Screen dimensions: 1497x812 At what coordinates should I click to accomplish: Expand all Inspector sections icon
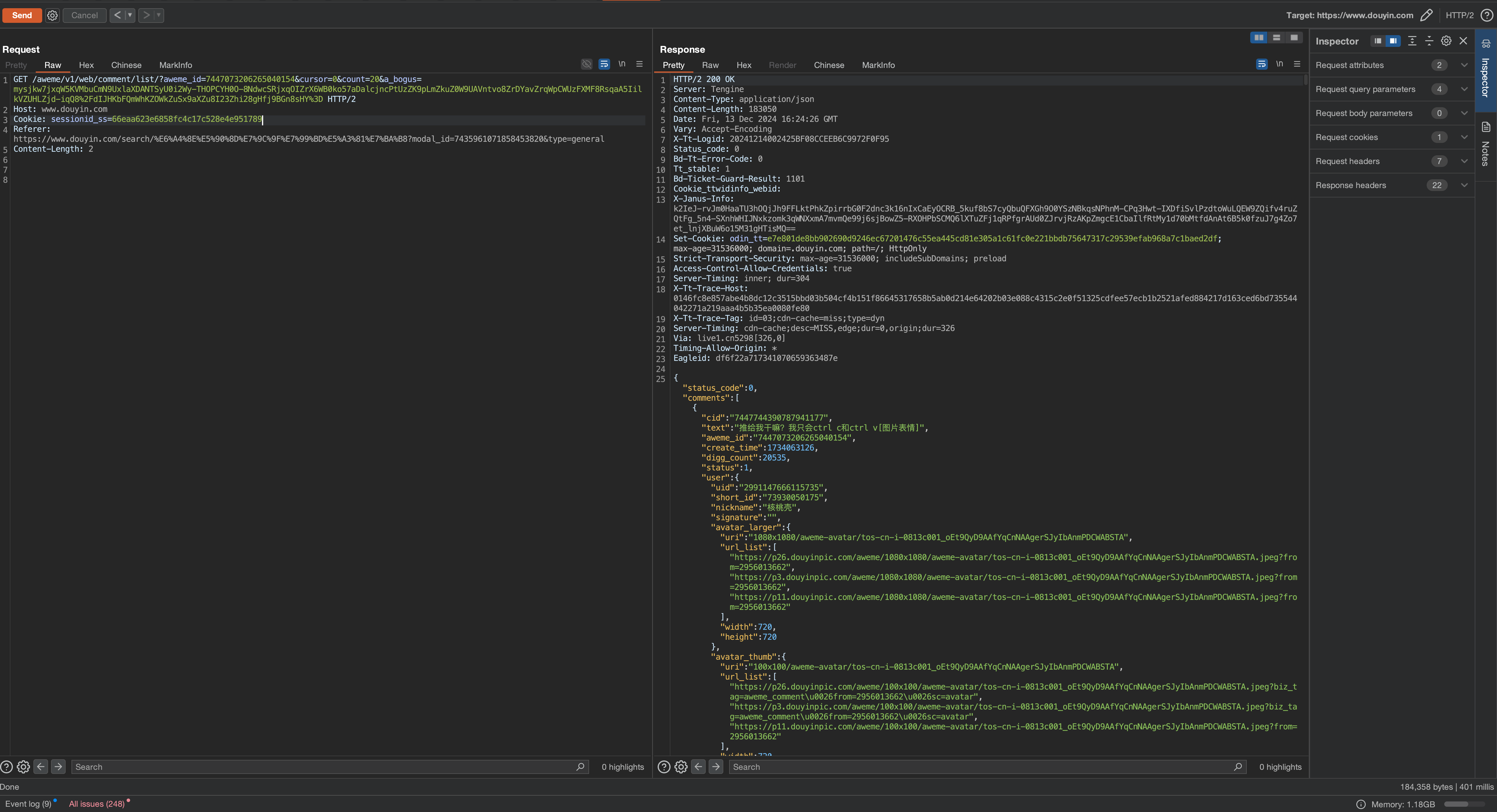point(1412,41)
